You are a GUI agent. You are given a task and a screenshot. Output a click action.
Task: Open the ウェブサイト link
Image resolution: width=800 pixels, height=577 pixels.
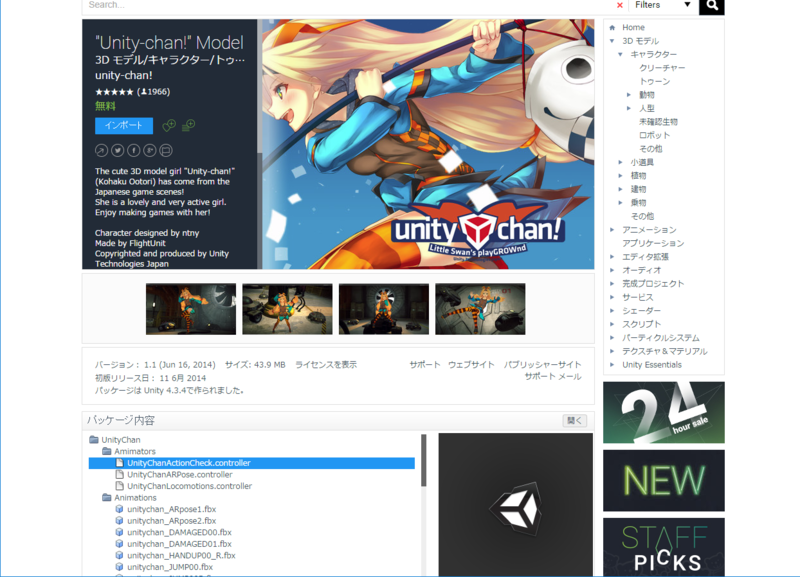[471, 365]
